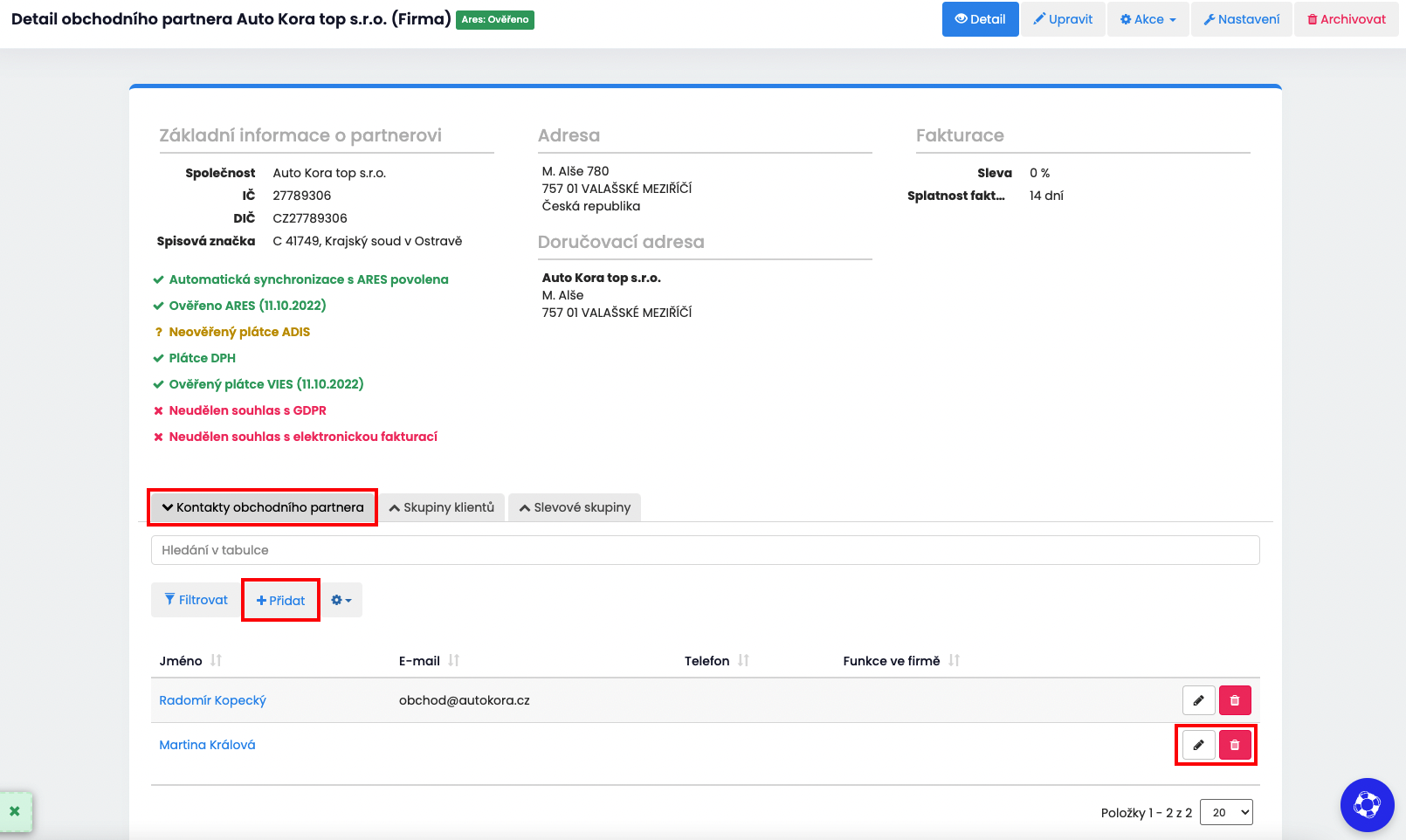Click Splatnost value 14 dní
The image size is (1406, 840).
tap(1046, 196)
